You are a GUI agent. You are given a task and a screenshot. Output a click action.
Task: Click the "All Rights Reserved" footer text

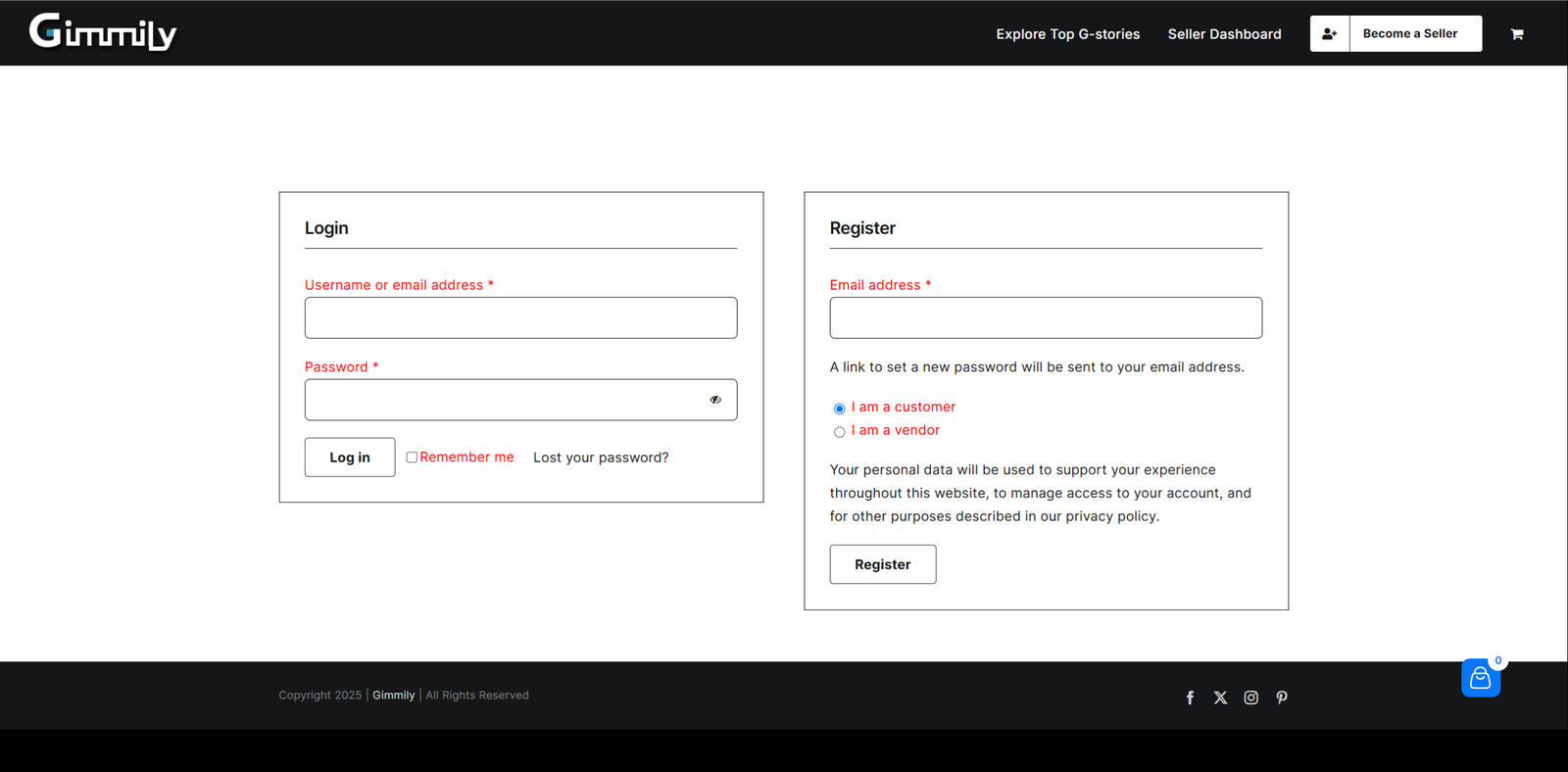[x=477, y=696]
